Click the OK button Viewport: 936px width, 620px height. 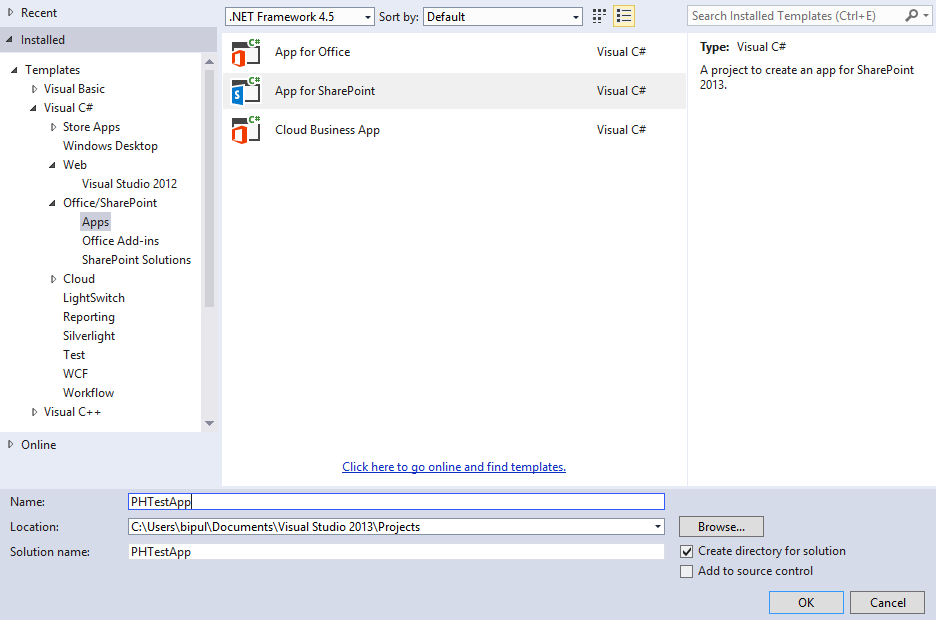click(x=806, y=603)
